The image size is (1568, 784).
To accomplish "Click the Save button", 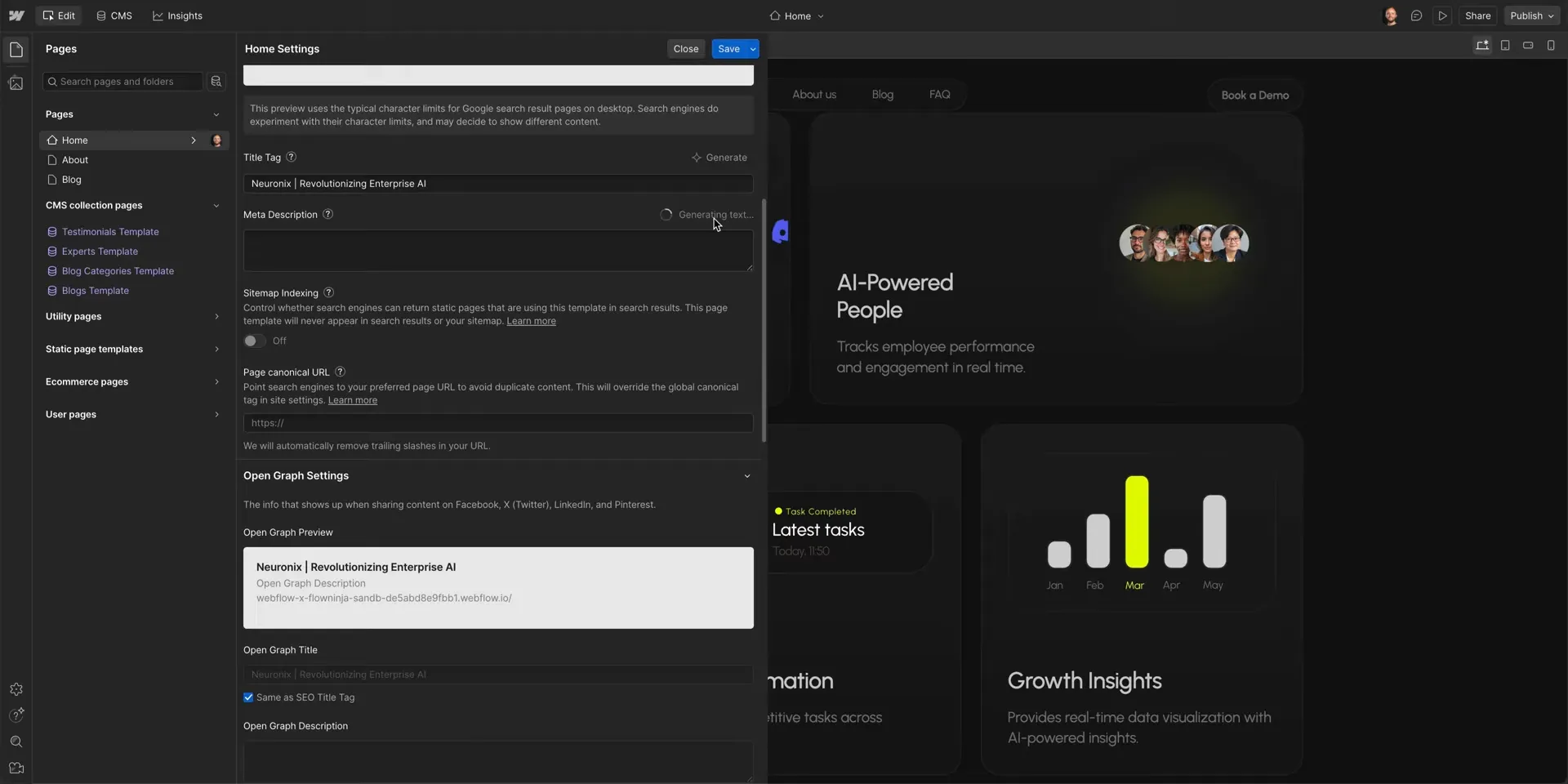I will pos(729,49).
